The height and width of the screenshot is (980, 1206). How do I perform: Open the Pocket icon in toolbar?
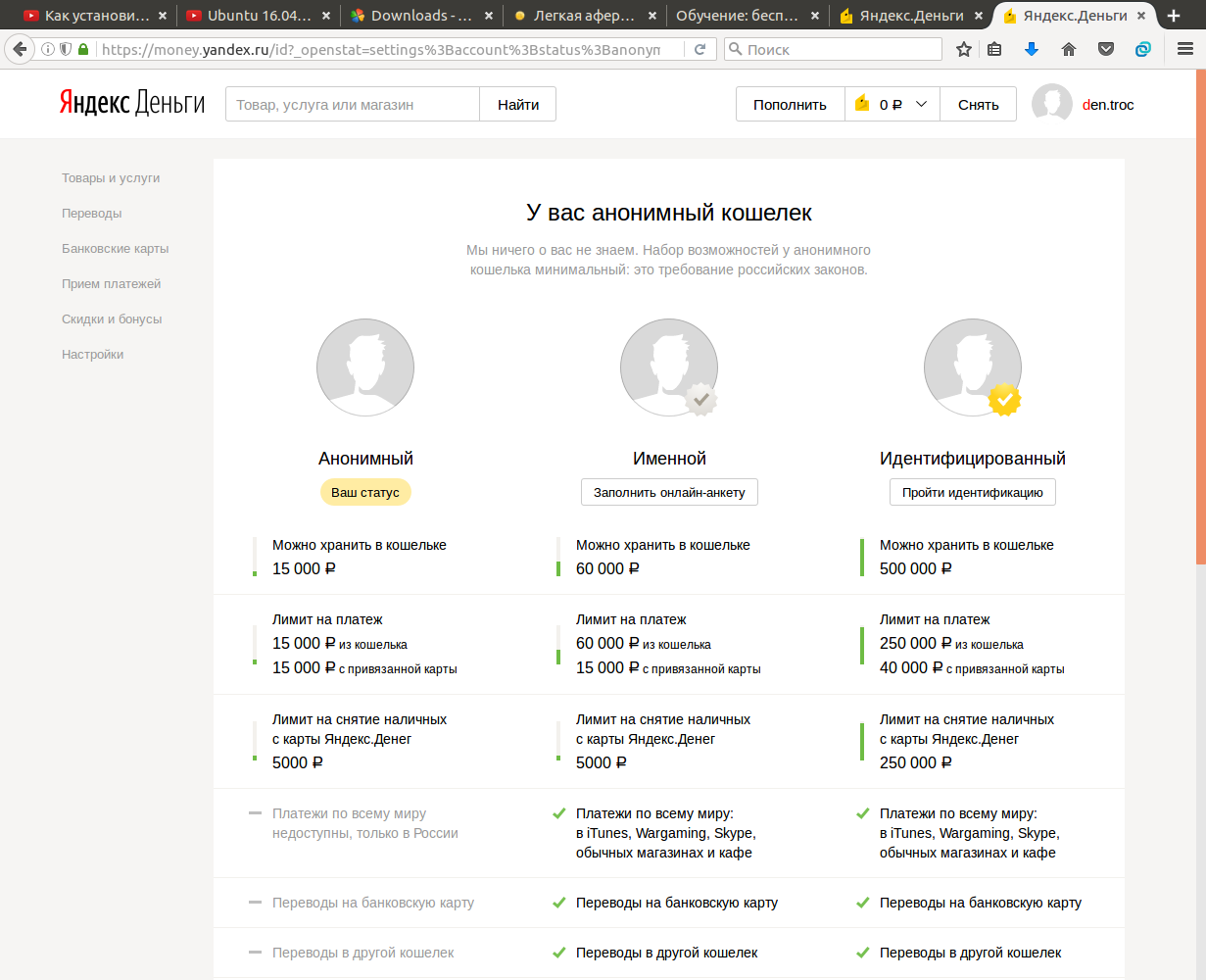(1106, 49)
